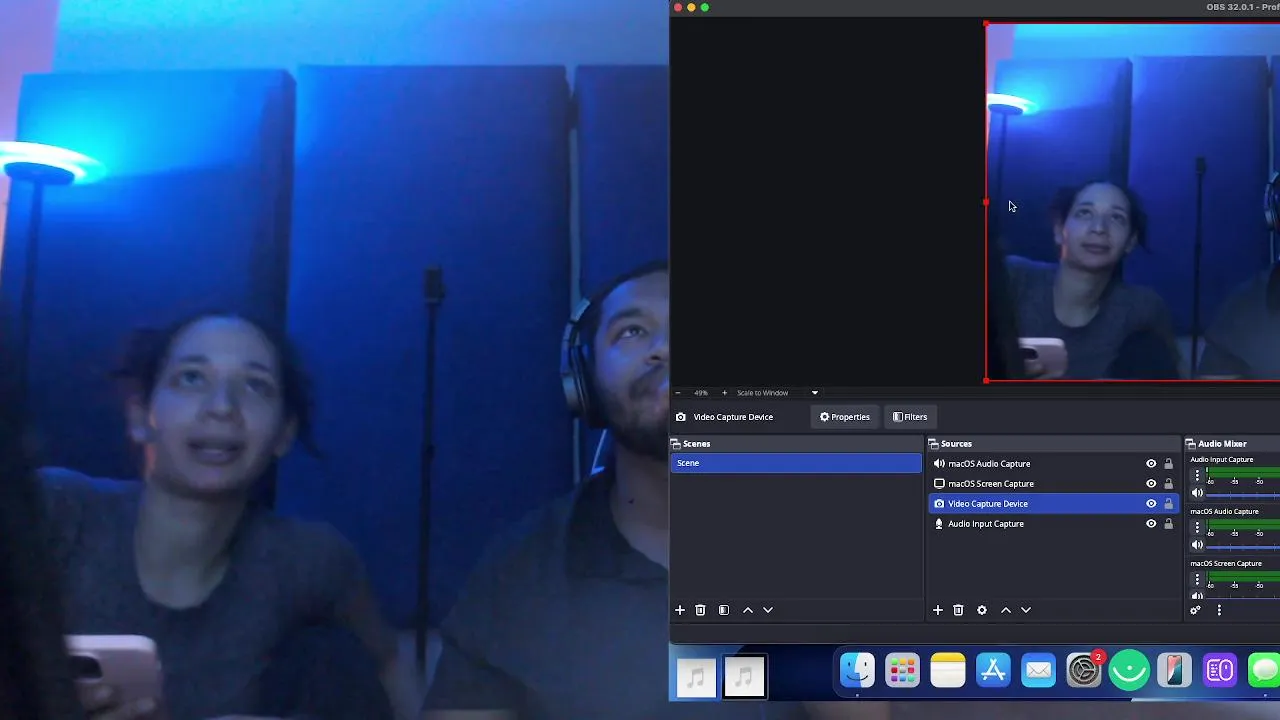Open Filters for Video Capture Device

[x=910, y=417]
